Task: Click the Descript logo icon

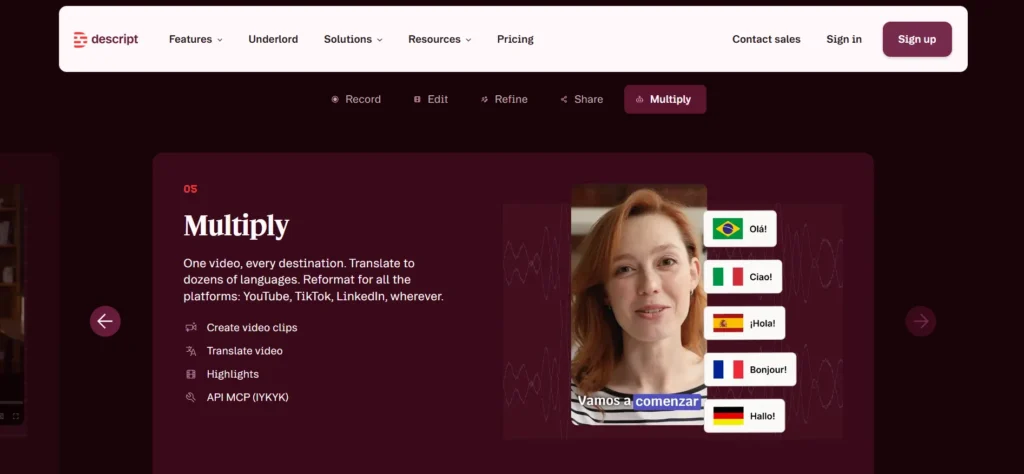Action: [x=80, y=39]
